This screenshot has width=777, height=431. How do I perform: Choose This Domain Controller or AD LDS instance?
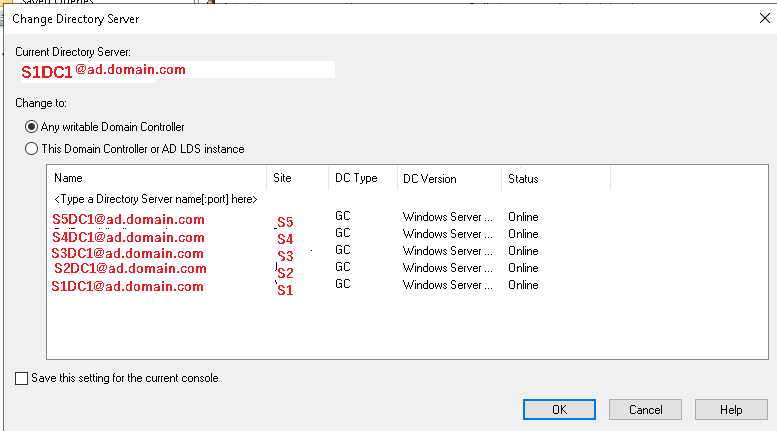pyautogui.click(x=32, y=149)
